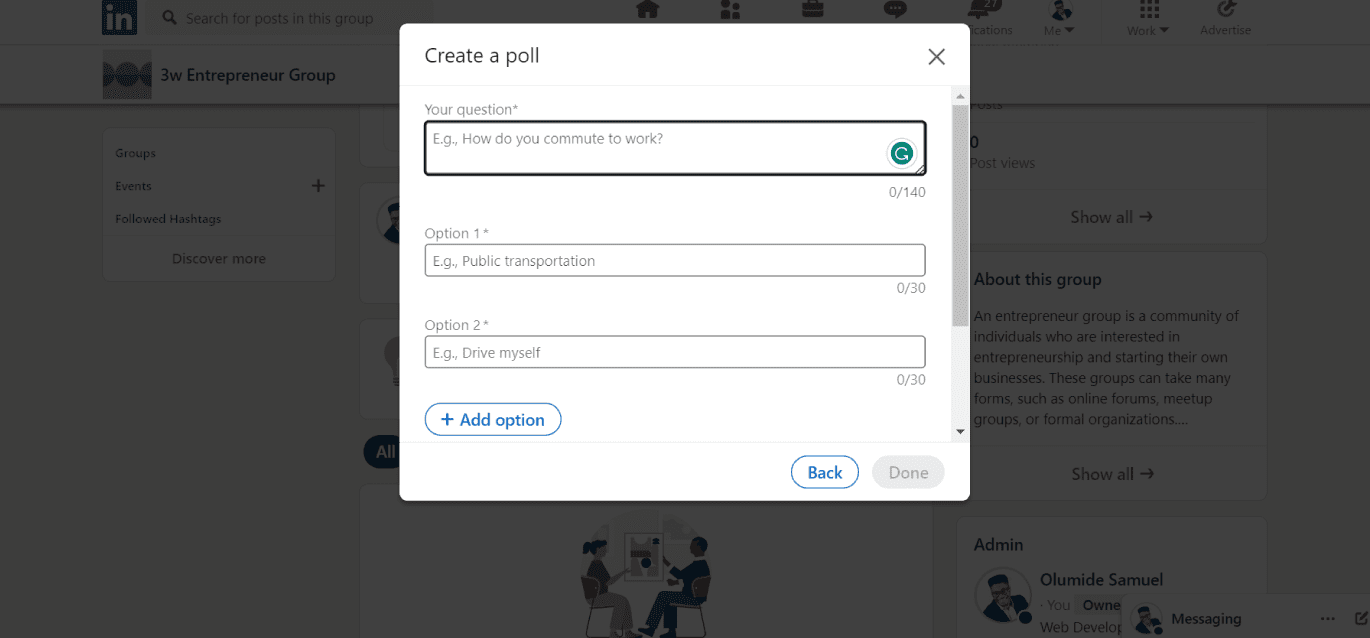
Task: Click the Back button in poll dialog
Action: [824, 473]
